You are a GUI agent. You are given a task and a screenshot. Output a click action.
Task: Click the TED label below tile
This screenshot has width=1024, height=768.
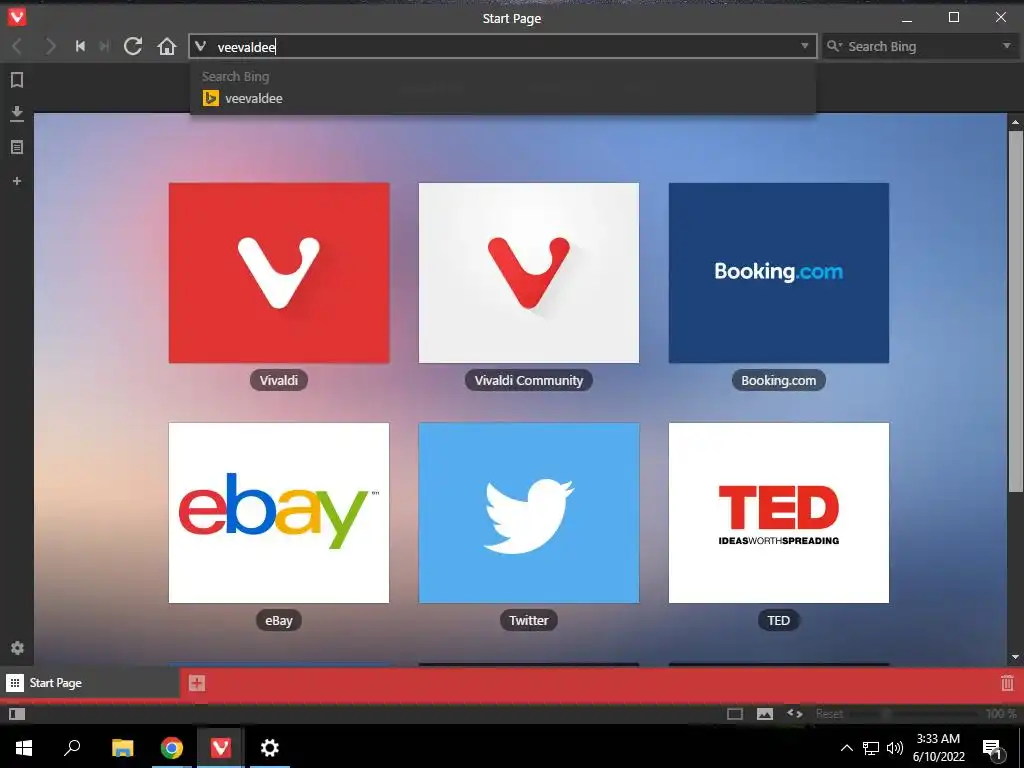(x=778, y=620)
